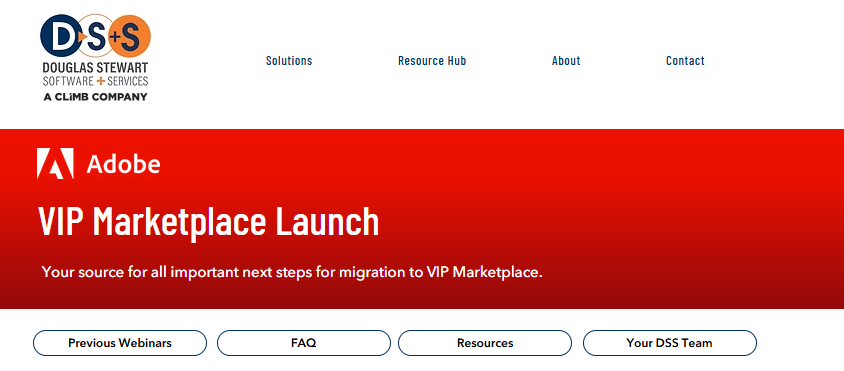Go to the Contact page

pyautogui.click(x=685, y=61)
